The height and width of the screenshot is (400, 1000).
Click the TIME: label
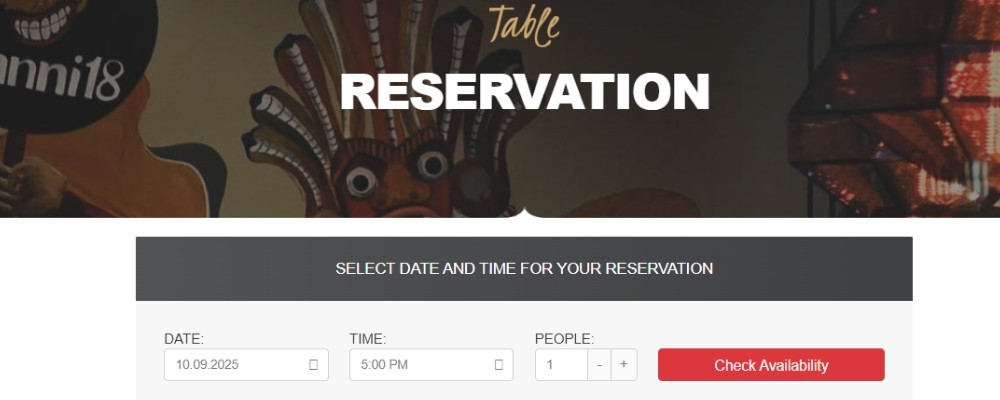tap(368, 339)
